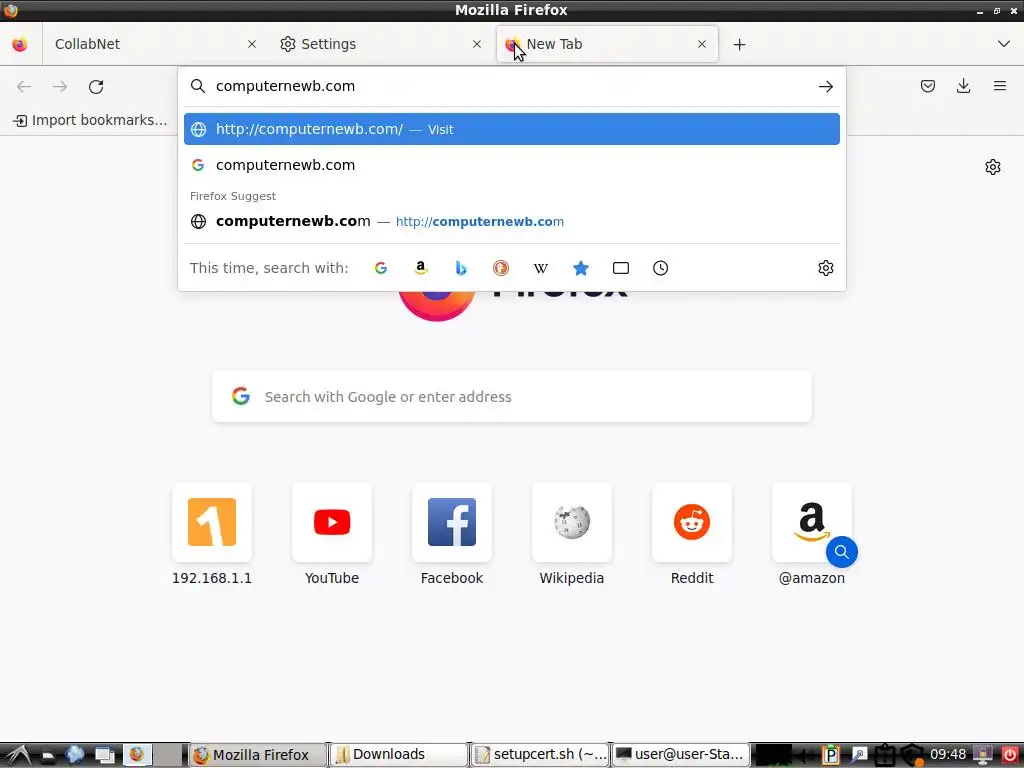The height and width of the screenshot is (768, 1024).
Task: Personalize new tab with gear icon
Action: (x=993, y=167)
